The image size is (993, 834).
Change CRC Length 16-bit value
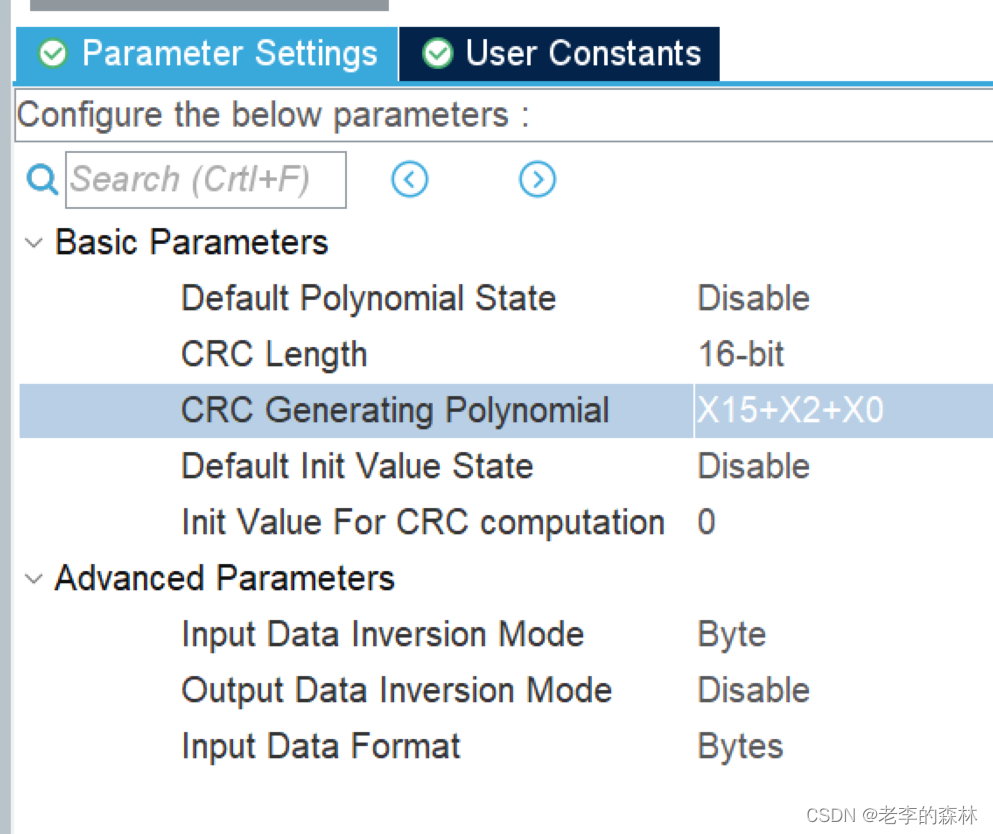coord(741,355)
